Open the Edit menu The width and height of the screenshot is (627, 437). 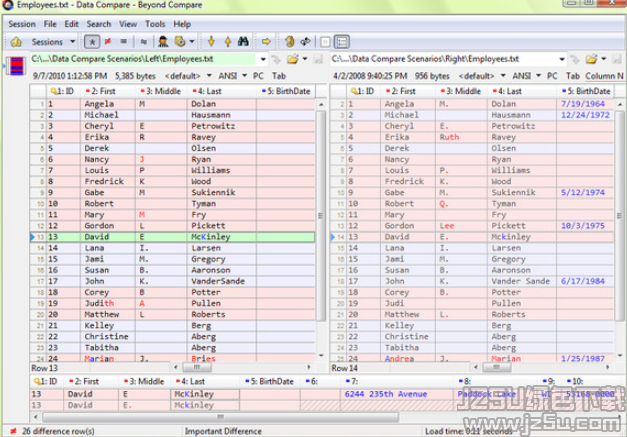(72, 24)
